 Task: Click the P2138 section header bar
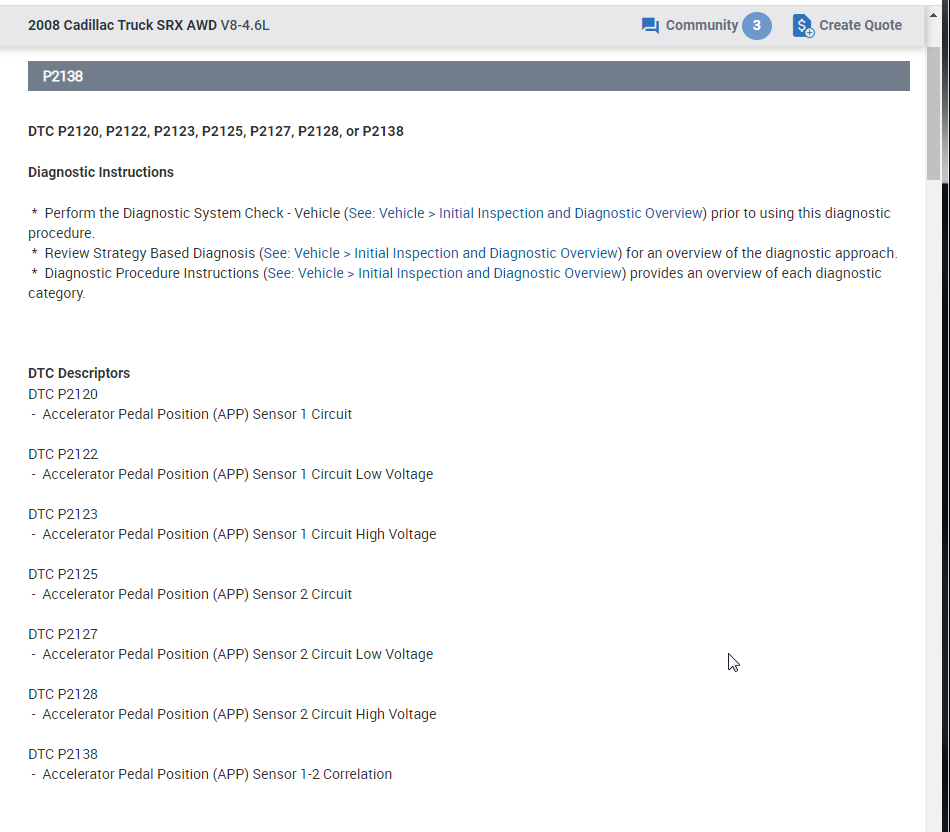468,76
